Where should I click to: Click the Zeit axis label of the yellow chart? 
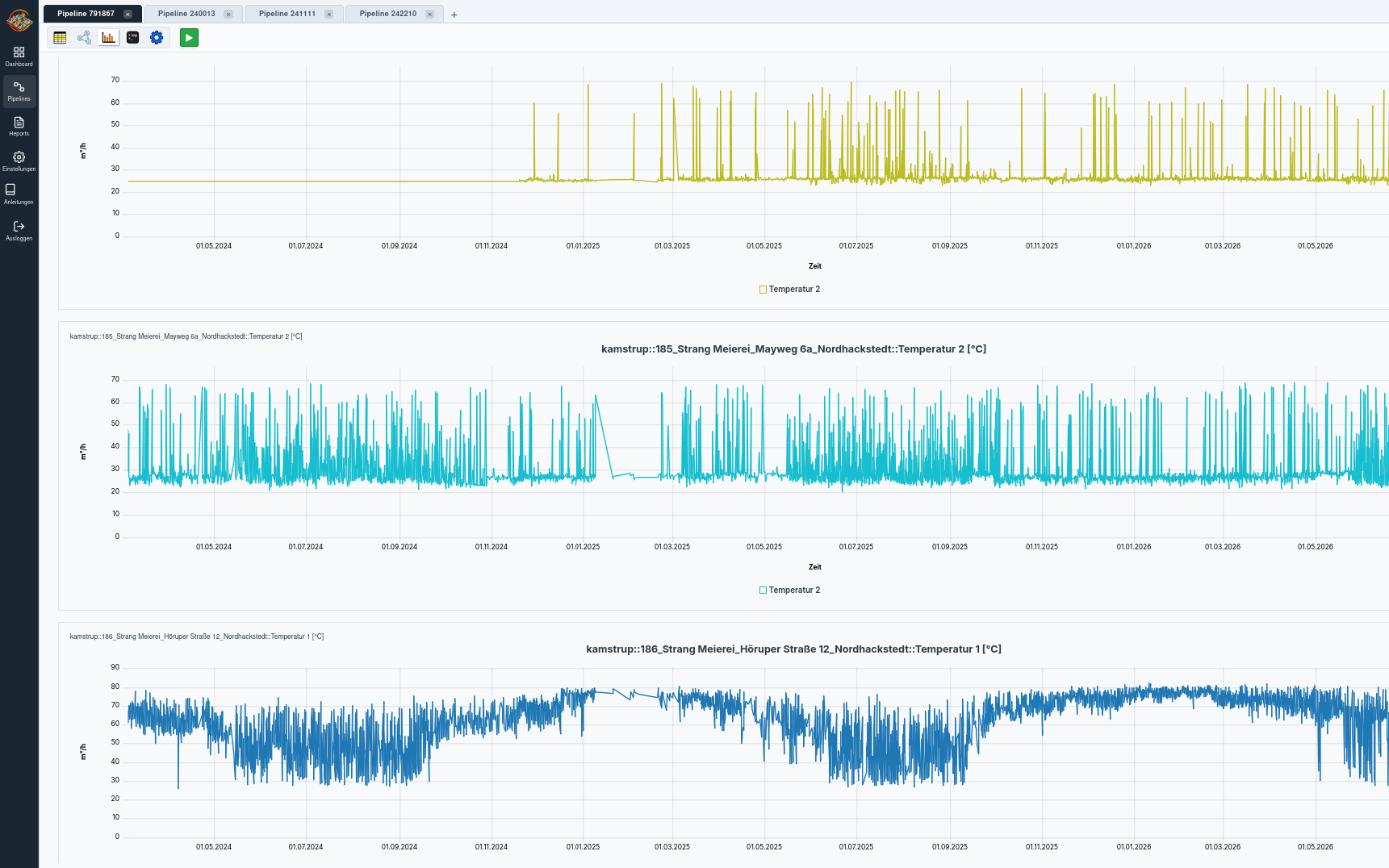coord(815,266)
